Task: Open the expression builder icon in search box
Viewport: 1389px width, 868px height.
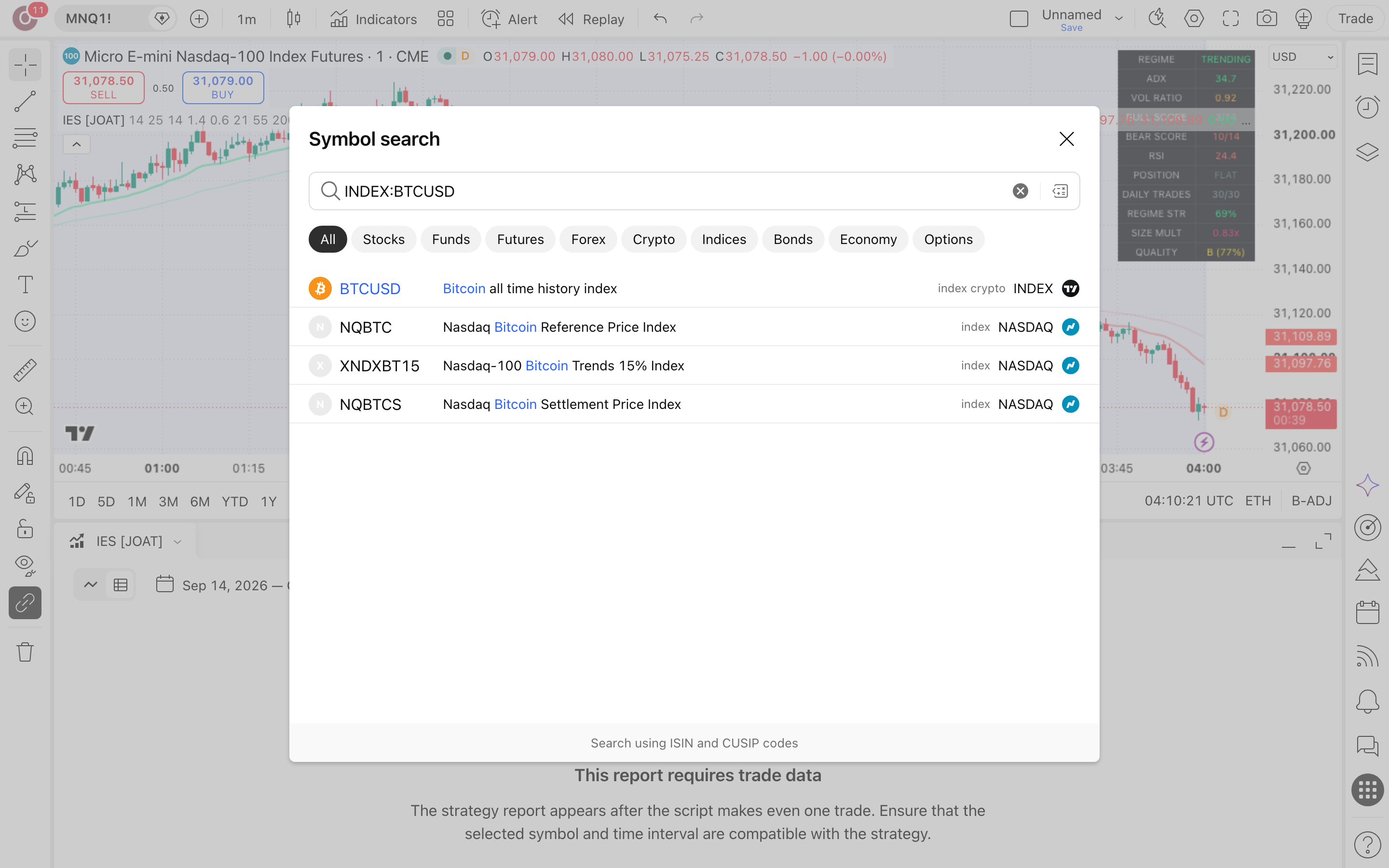Action: [1060, 190]
